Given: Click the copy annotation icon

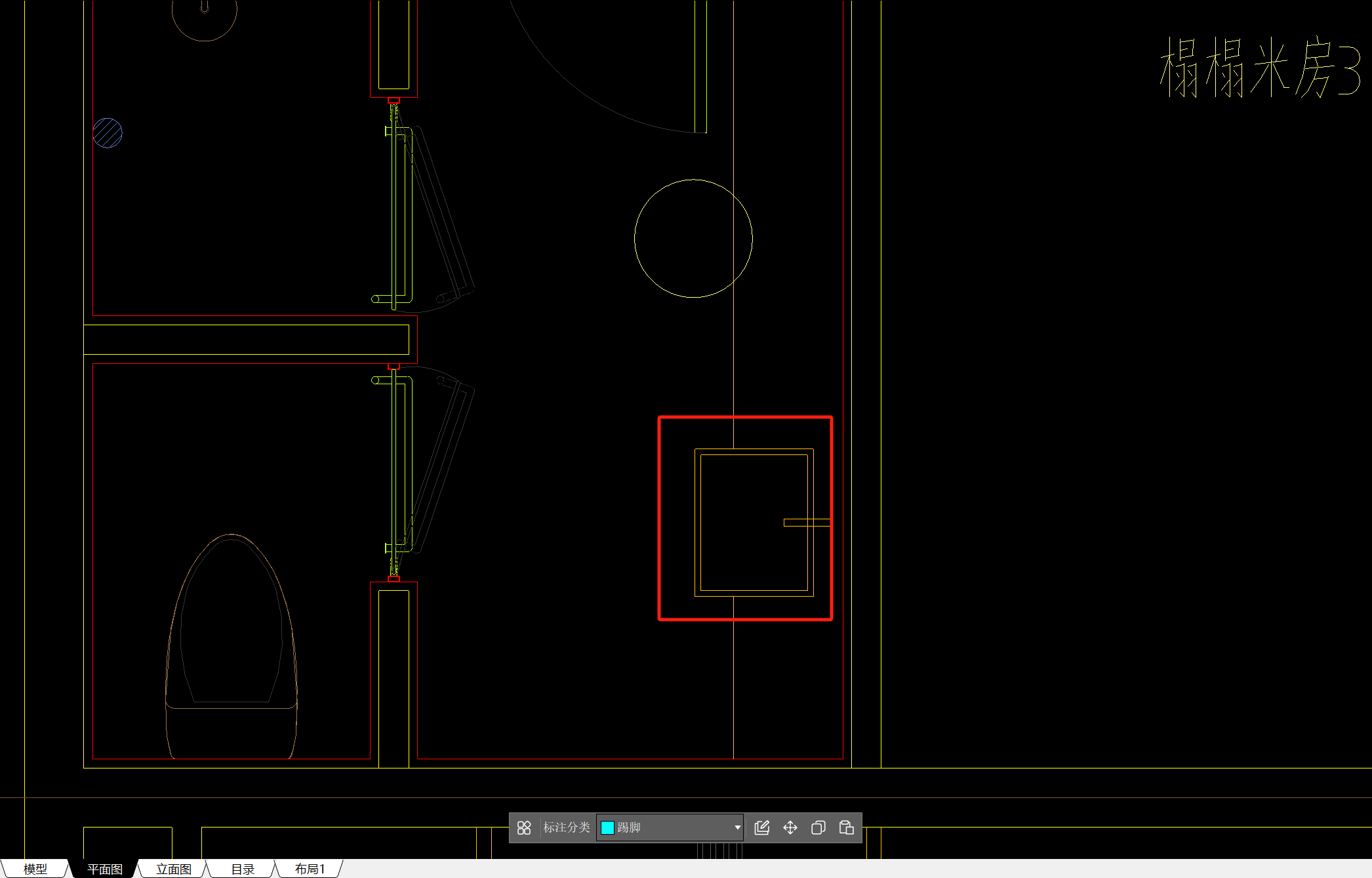Looking at the screenshot, I should coord(818,828).
